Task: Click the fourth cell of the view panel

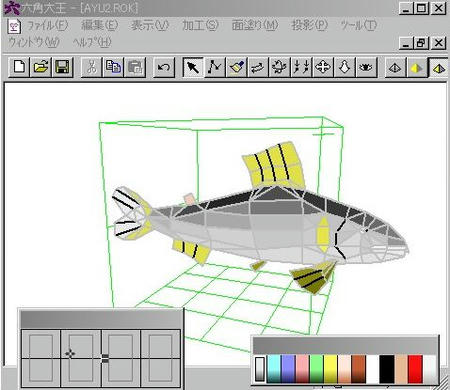Action: tap(160, 358)
